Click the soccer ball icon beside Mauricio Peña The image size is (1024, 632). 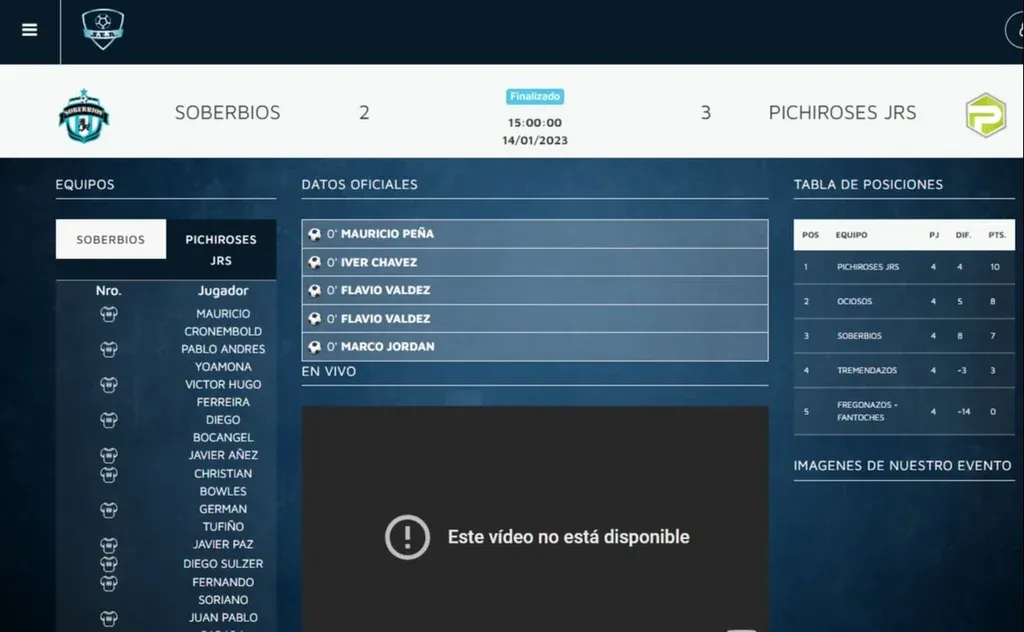pos(315,234)
